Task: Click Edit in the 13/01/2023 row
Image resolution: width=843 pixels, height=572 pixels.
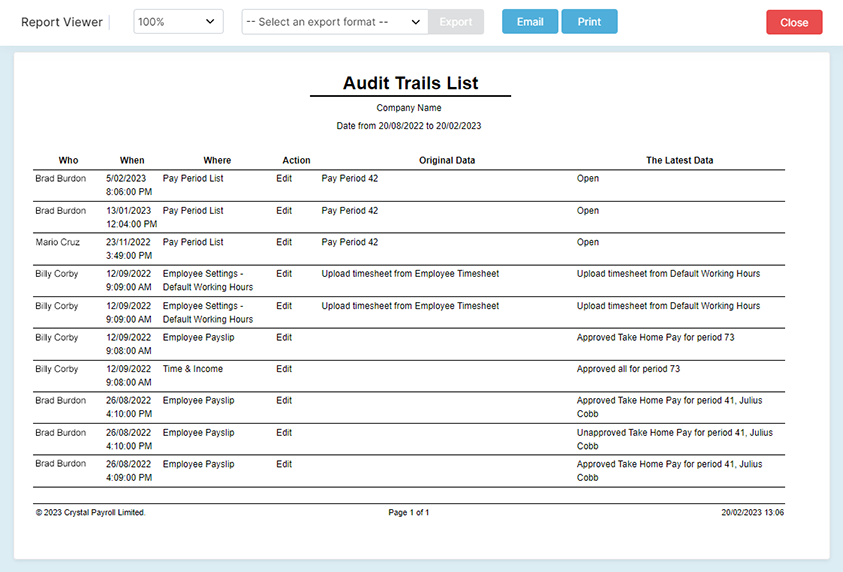Action: [x=284, y=211]
